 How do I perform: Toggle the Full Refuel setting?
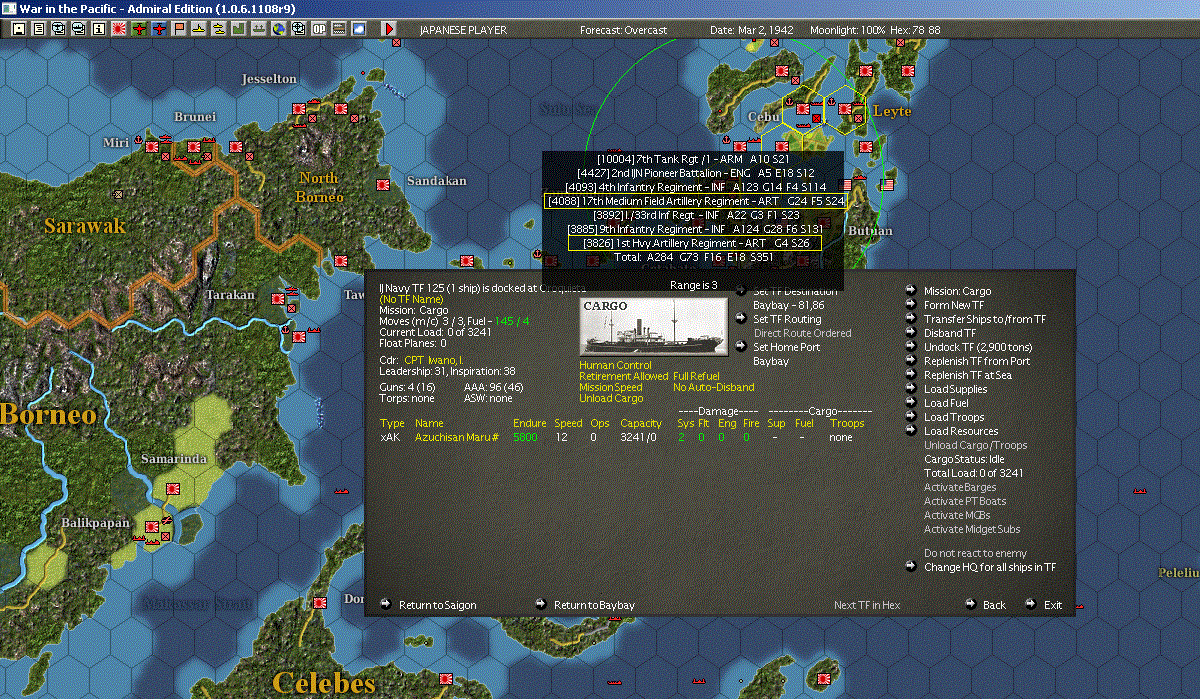click(697, 376)
